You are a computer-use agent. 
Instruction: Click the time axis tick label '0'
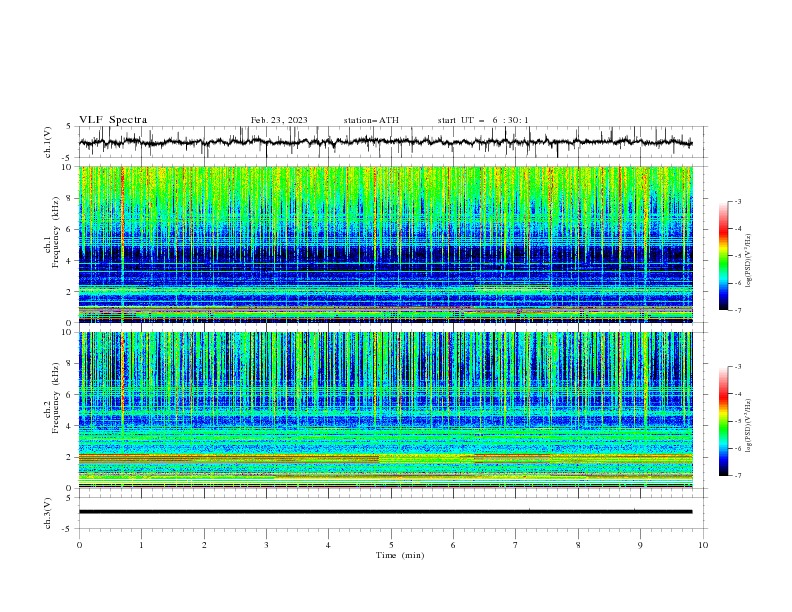pos(79,545)
